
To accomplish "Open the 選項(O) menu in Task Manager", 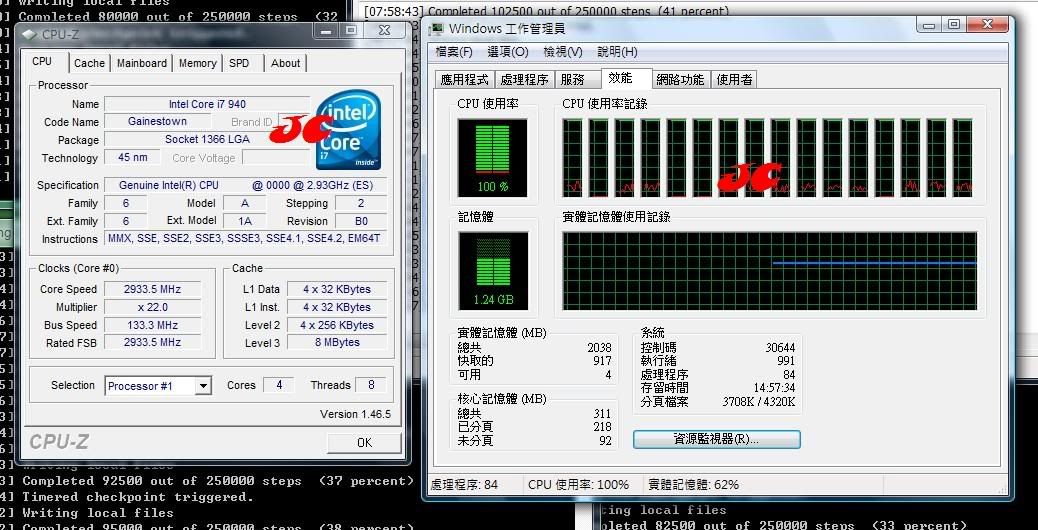I will (x=508, y=52).
